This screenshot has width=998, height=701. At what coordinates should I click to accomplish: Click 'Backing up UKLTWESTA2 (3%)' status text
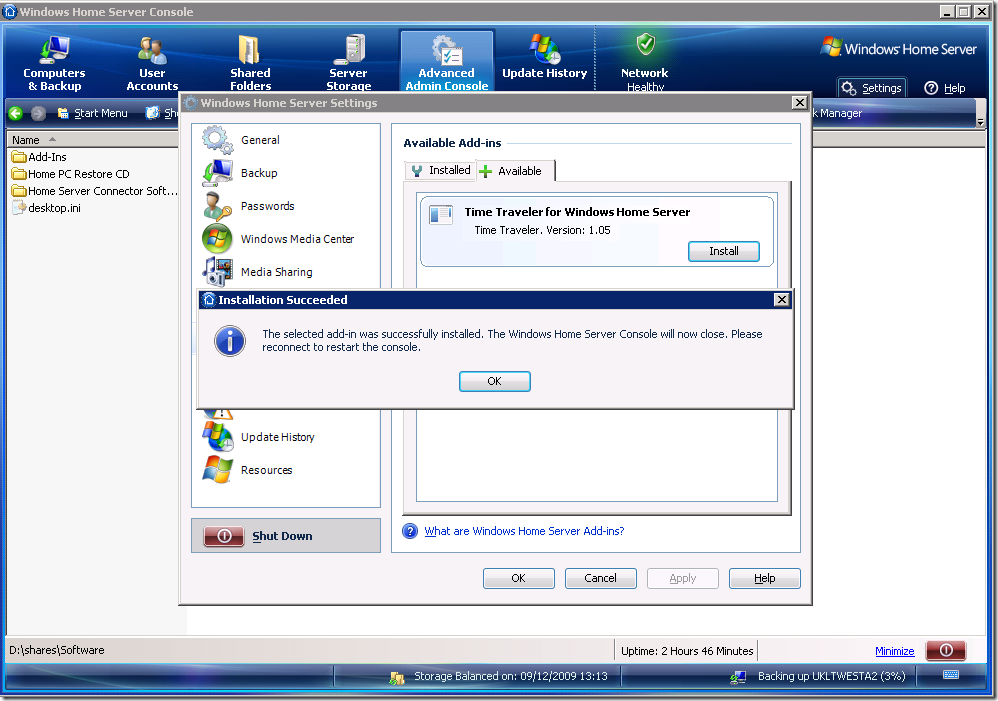tap(831, 676)
